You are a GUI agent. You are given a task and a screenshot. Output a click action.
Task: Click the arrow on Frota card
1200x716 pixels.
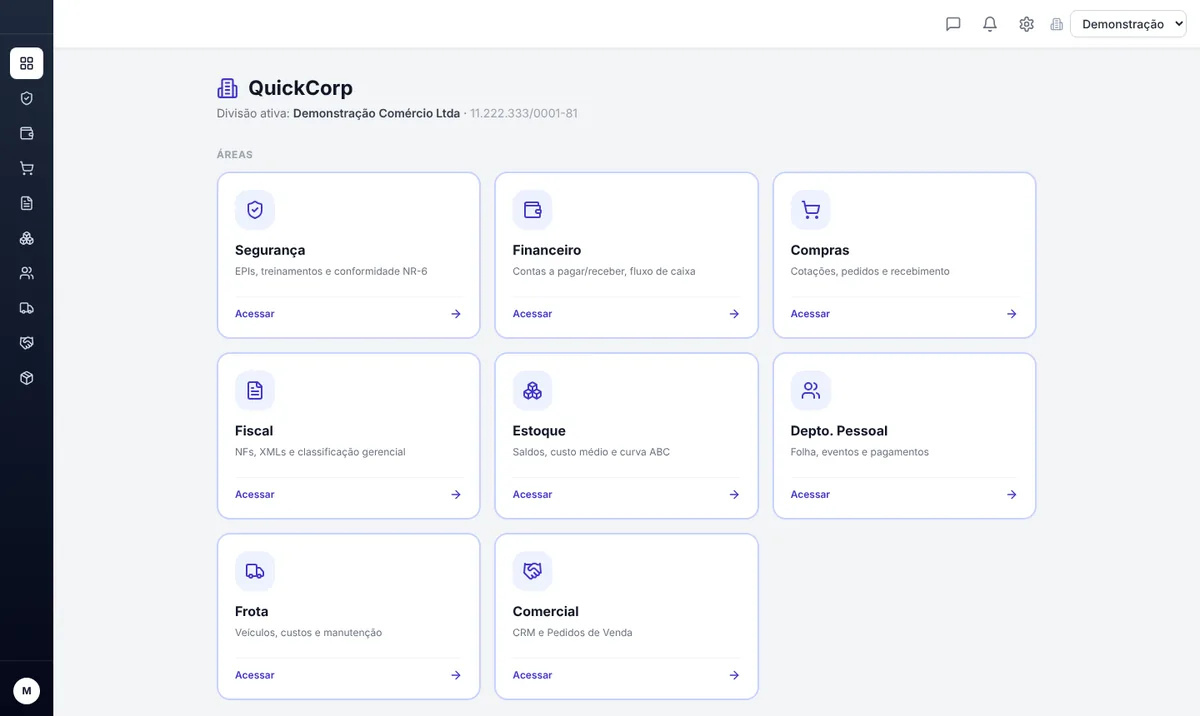(456, 675)
